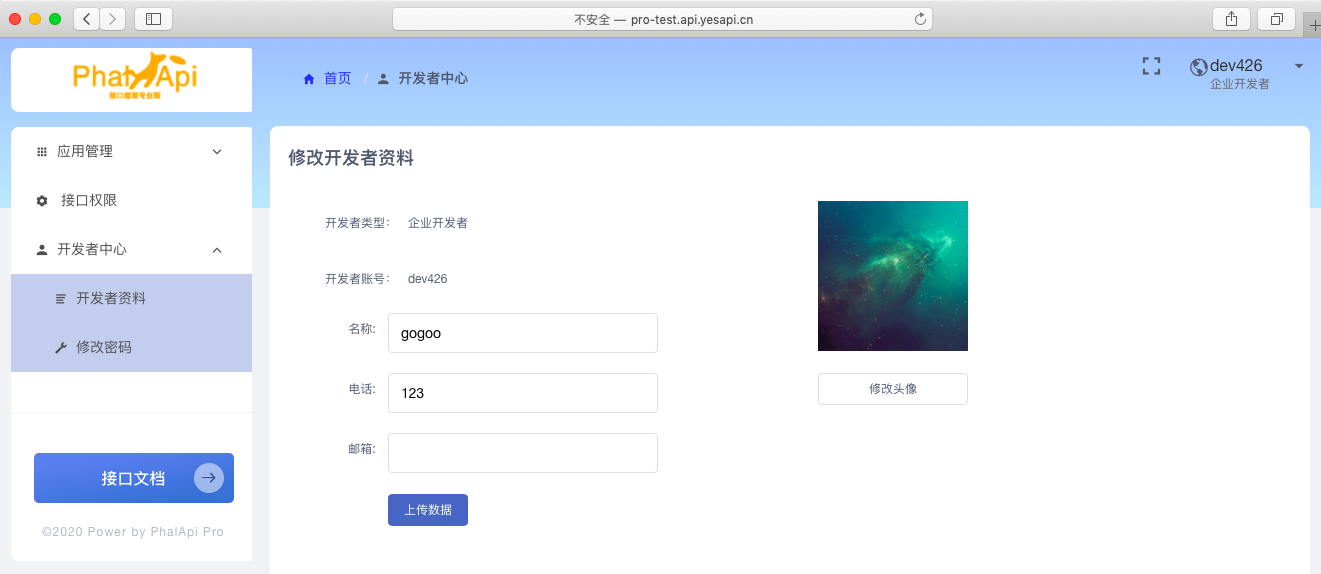The width and height of the screenshot is (1321, 574).
Task: Toggle the Safari sidebar icon
Action: [x=153, y=19]
